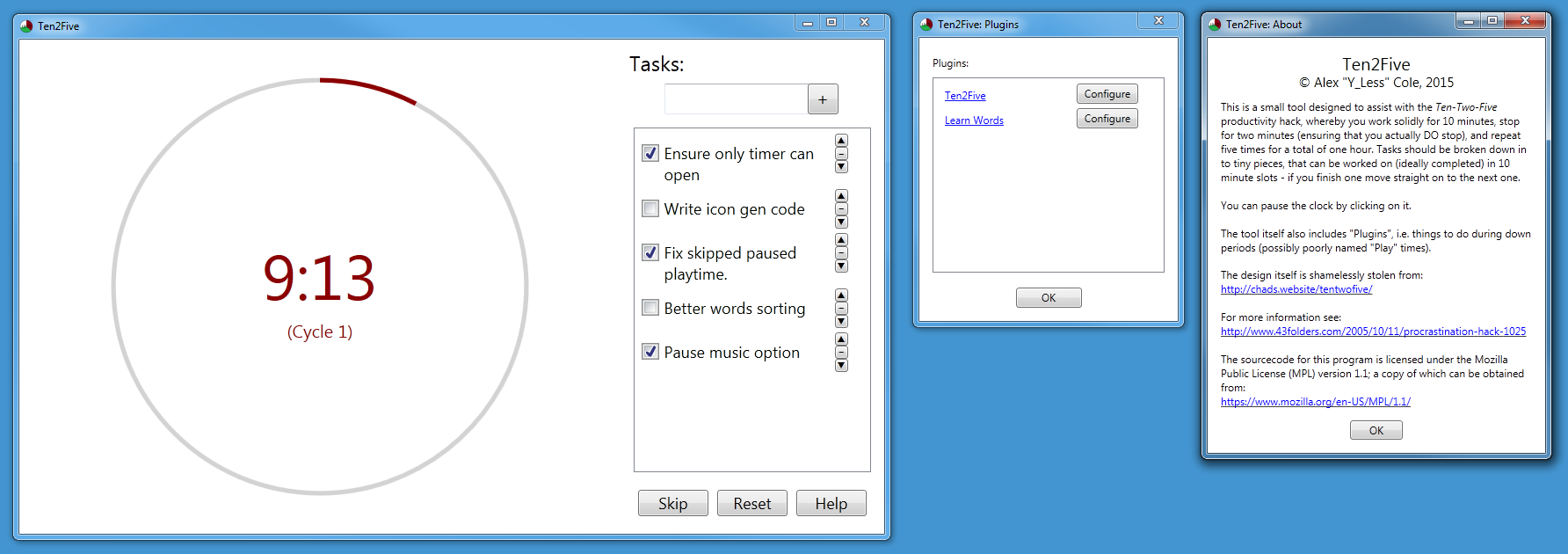Focus the new task input field
The width and height of the screenshot is (1568, 554).
coord(737,99)
